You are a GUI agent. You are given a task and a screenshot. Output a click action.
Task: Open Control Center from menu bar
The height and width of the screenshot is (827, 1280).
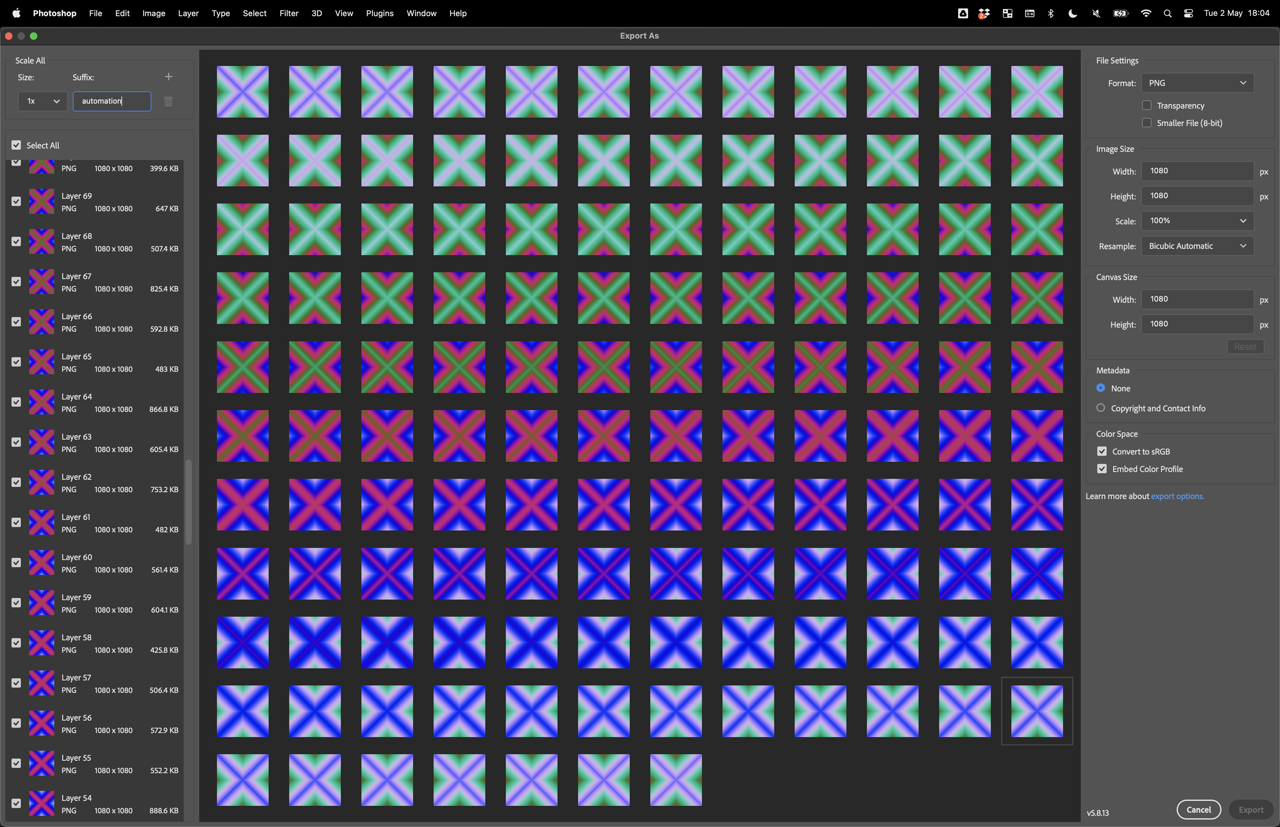click(x=1188, y=14)
